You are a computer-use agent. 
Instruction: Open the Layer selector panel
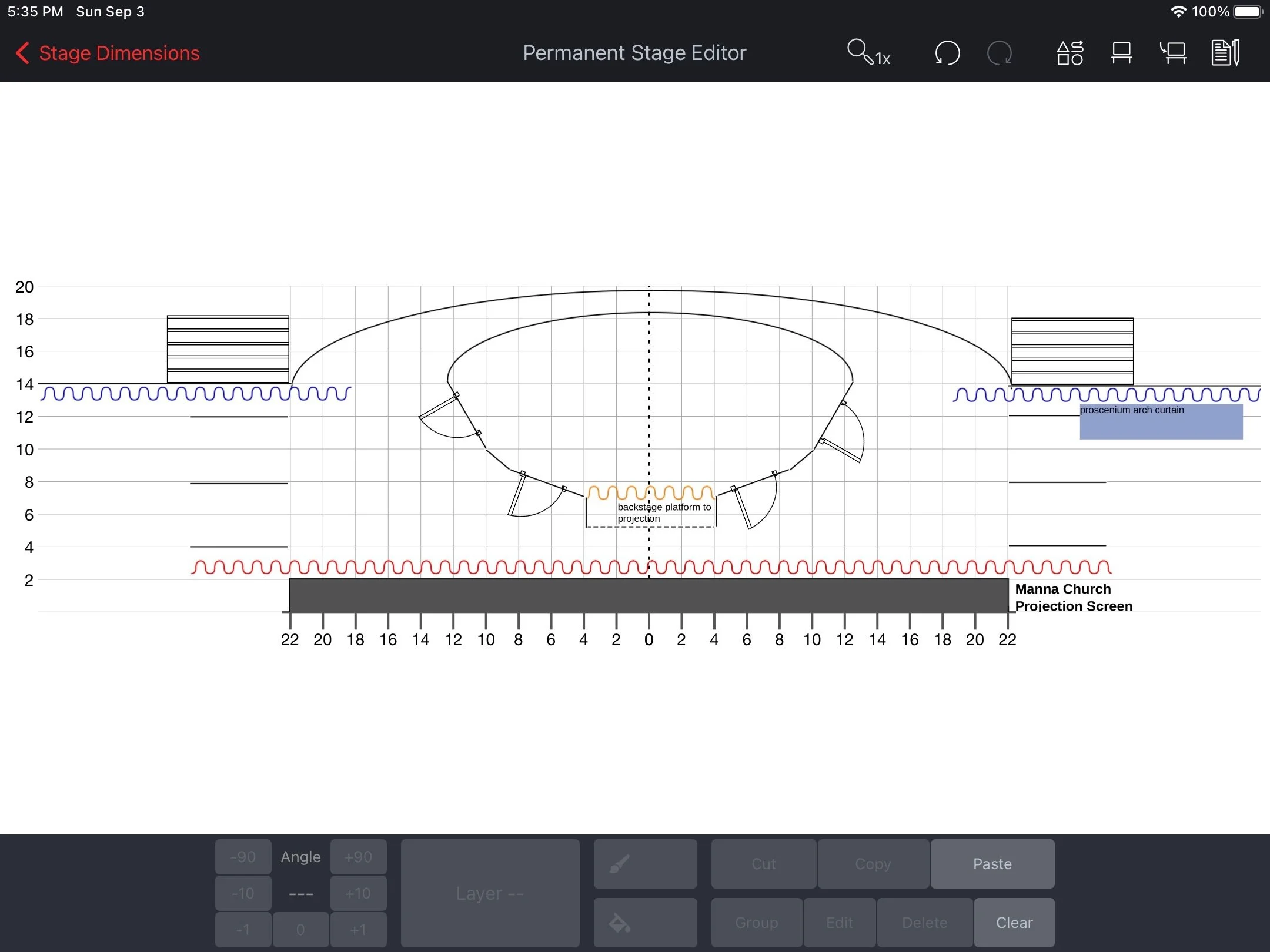coord(490,893)
